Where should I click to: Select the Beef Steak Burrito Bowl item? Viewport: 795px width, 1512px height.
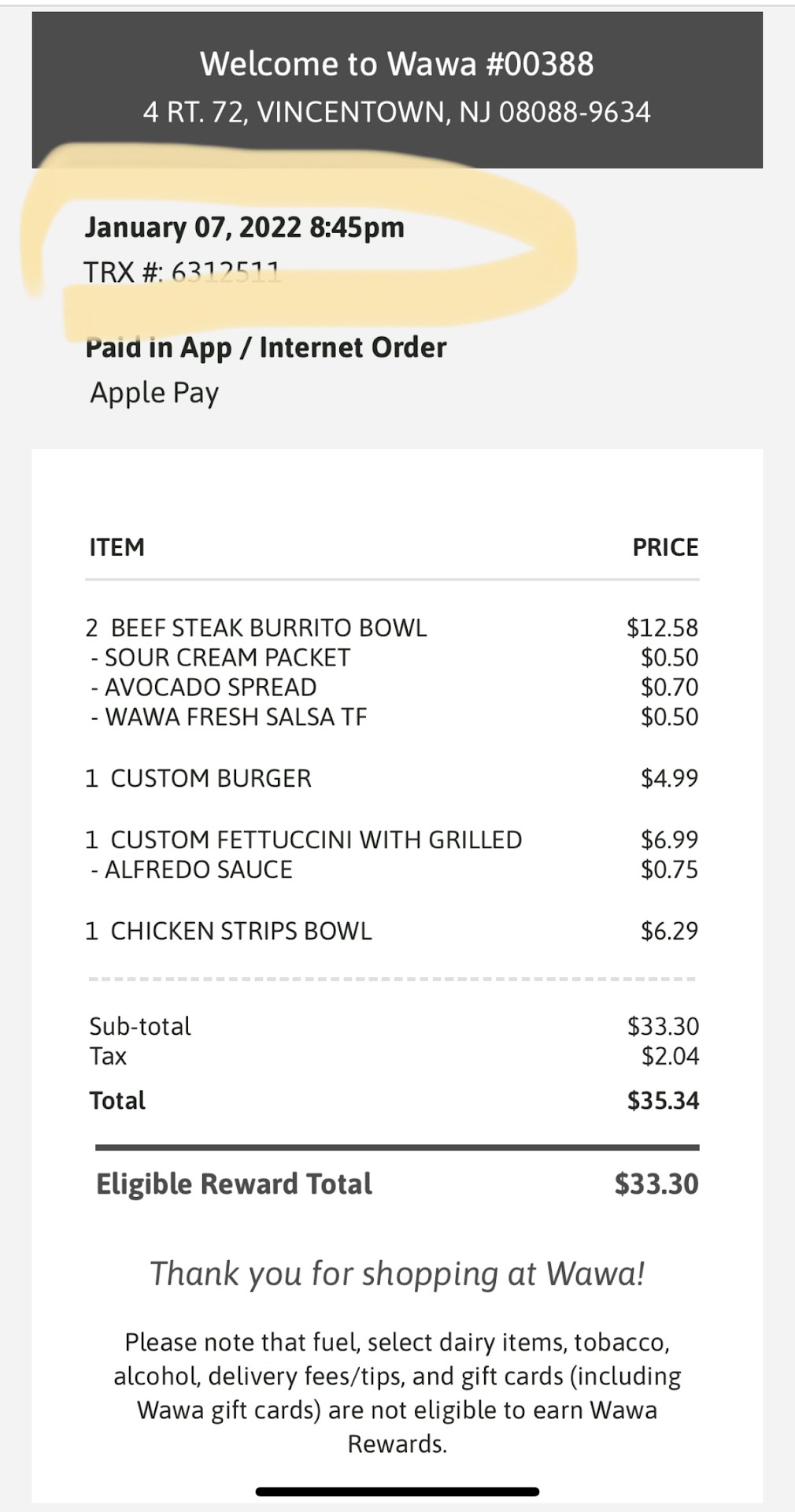[x=257, y=628]
